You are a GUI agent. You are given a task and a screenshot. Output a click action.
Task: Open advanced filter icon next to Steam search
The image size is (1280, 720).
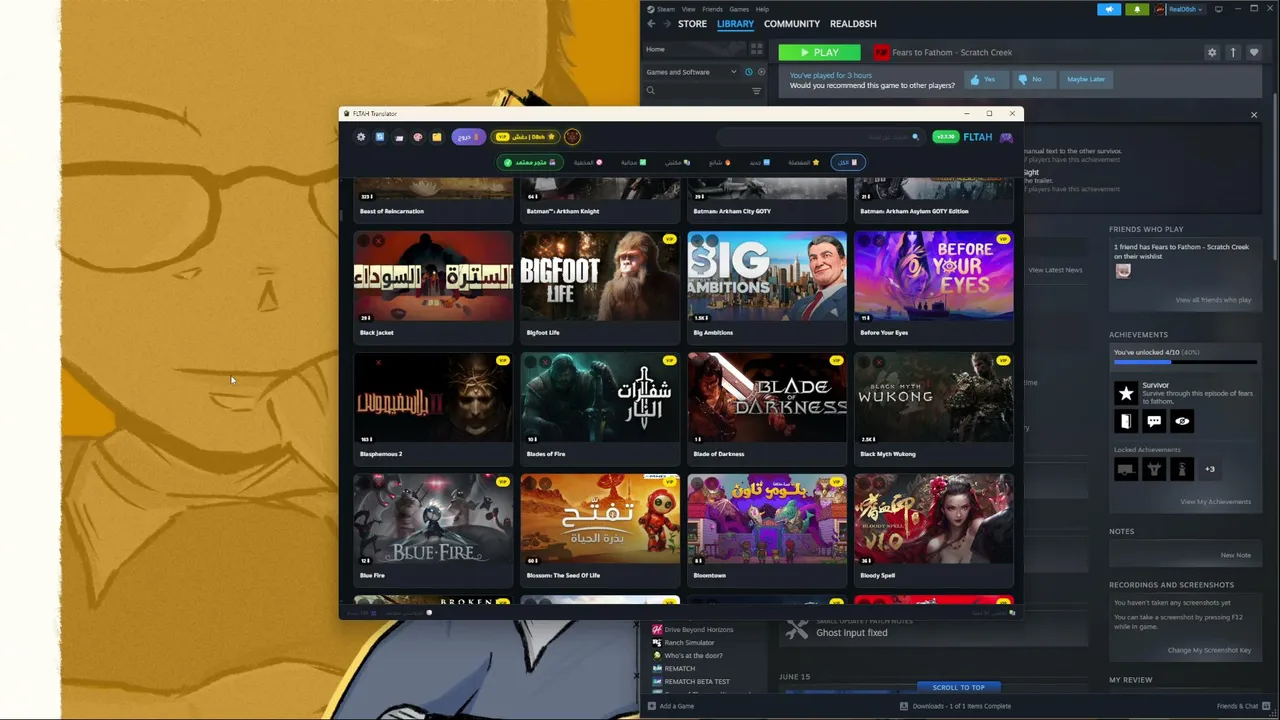click(x=756, y=91)
